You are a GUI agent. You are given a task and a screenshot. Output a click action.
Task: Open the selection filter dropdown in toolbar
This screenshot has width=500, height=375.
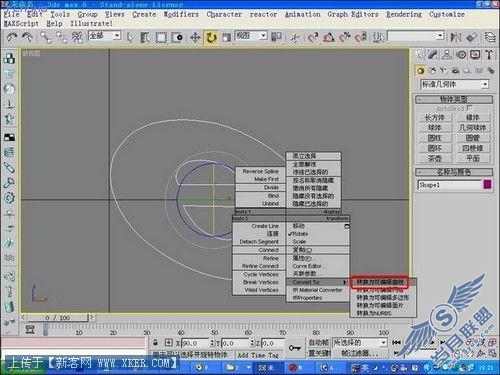point(116,35)
